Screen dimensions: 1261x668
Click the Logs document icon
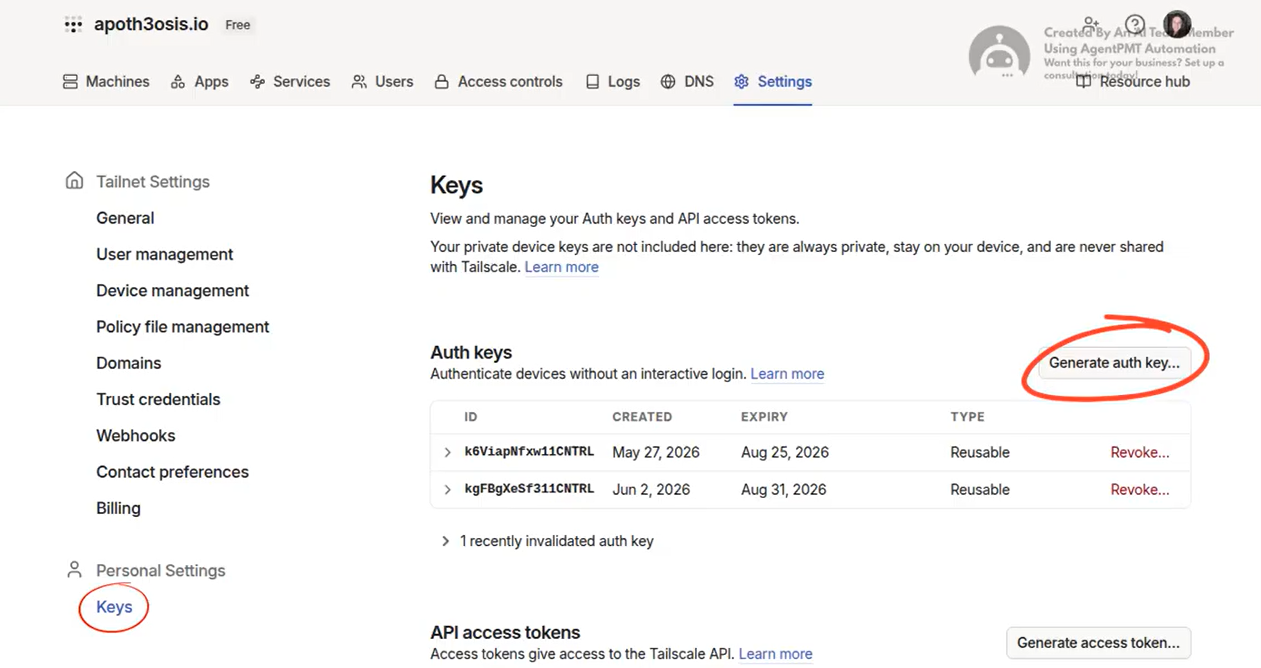click(592, 82)
